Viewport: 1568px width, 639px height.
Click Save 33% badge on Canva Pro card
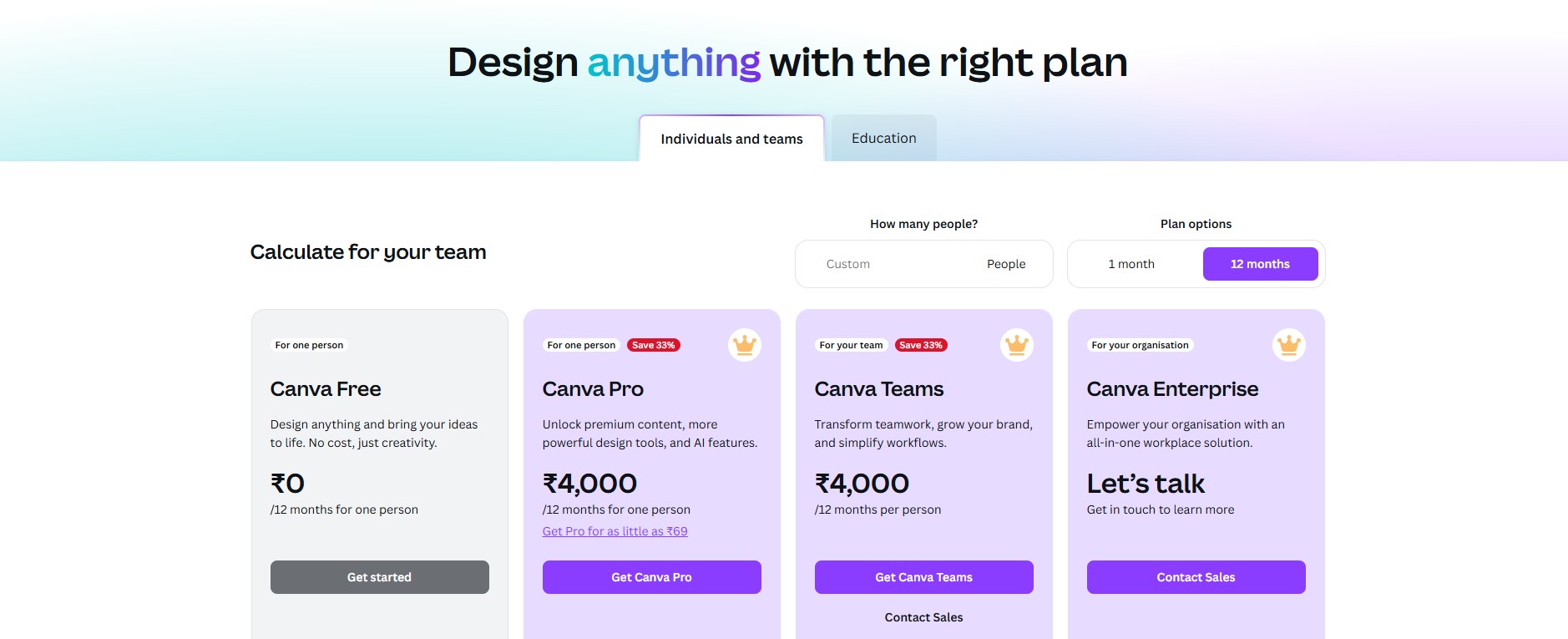point(653,345)
